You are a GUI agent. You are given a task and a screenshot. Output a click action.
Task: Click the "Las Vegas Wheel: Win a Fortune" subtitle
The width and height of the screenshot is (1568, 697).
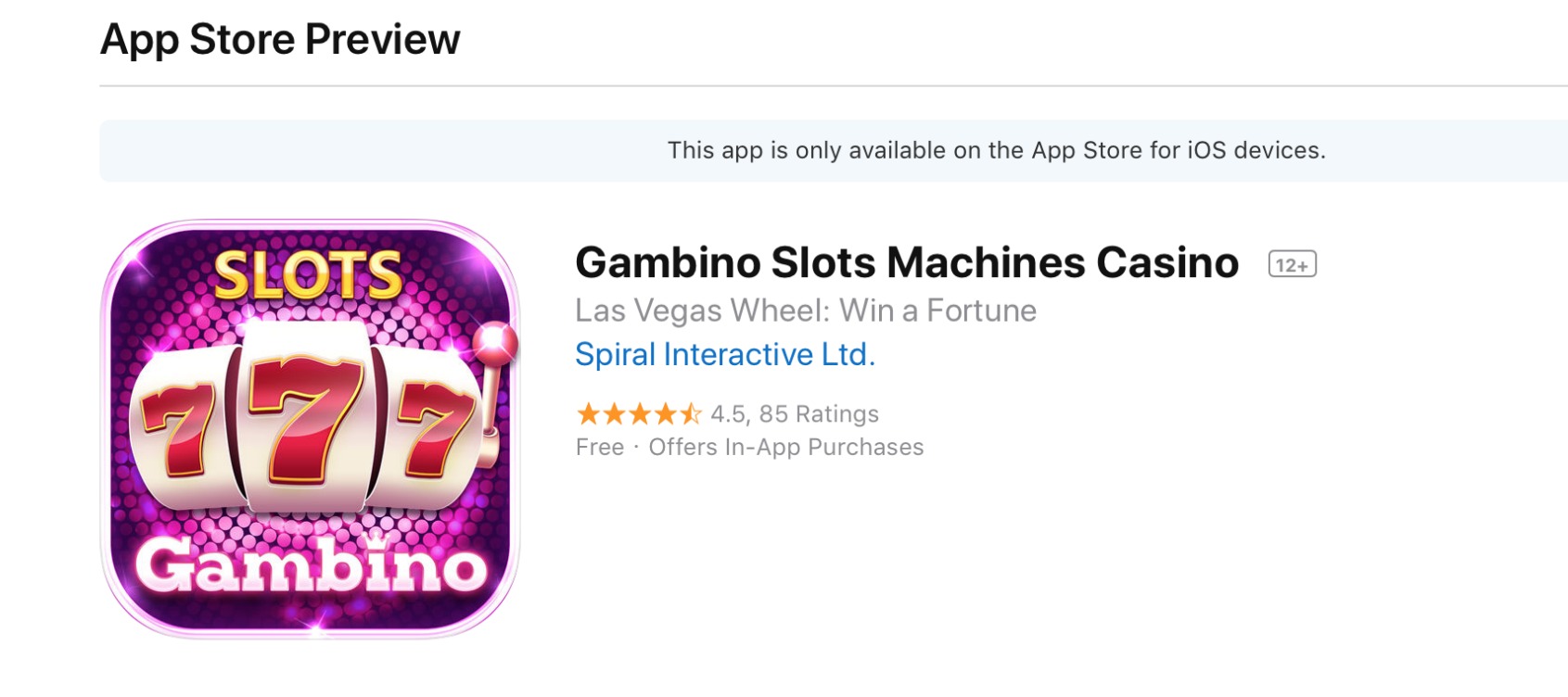click(x=805, y=310)
